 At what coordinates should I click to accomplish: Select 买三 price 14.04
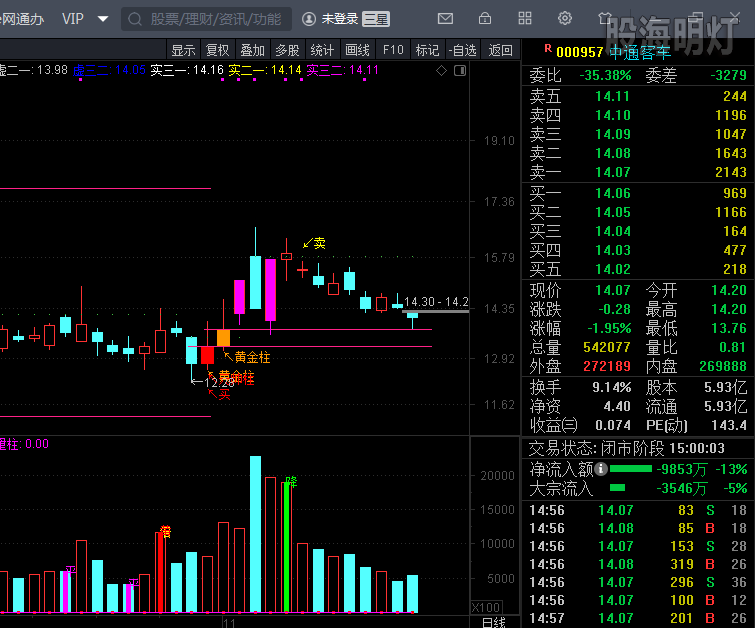coord(612,231)
